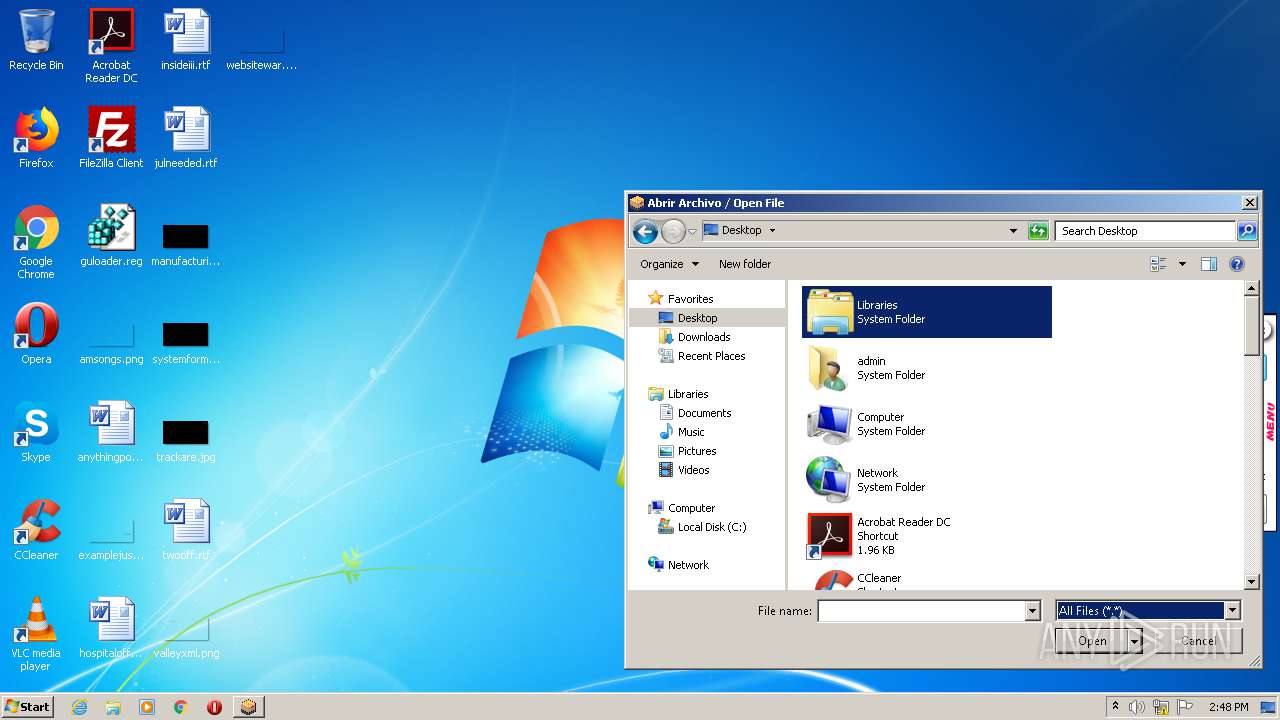The image size is (1280, 720).
Task: Select the insideiii.rtf desktop file
Action: (186, 41)
